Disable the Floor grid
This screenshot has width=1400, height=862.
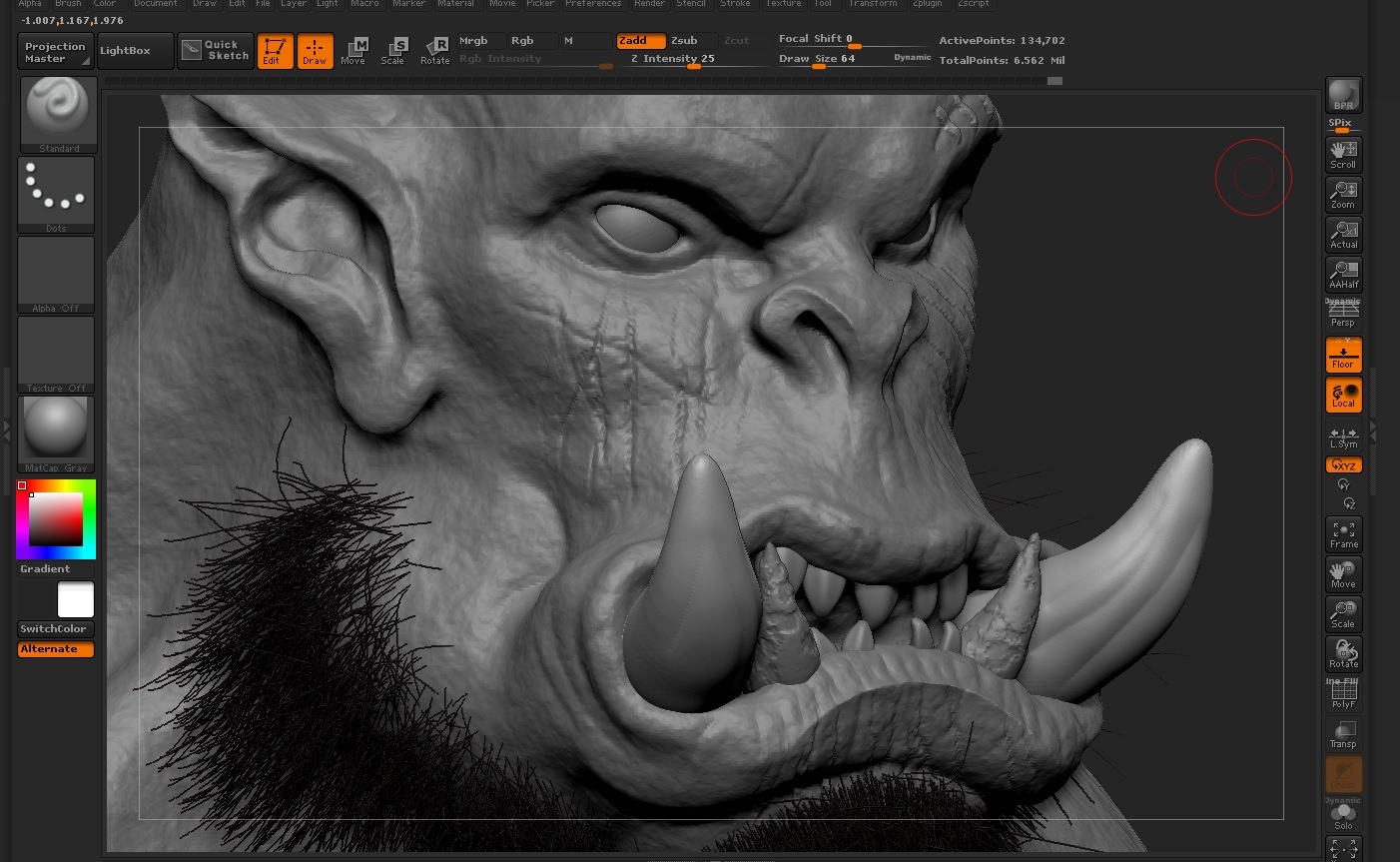tap(1343, 355)
